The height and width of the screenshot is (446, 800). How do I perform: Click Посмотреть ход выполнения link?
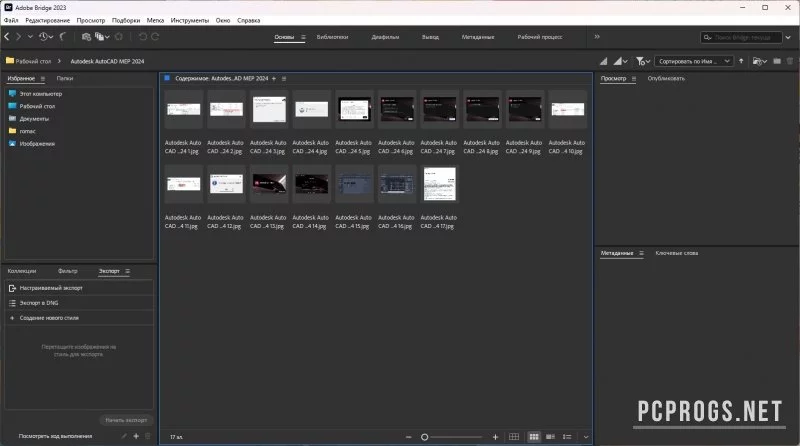(55, 436)
